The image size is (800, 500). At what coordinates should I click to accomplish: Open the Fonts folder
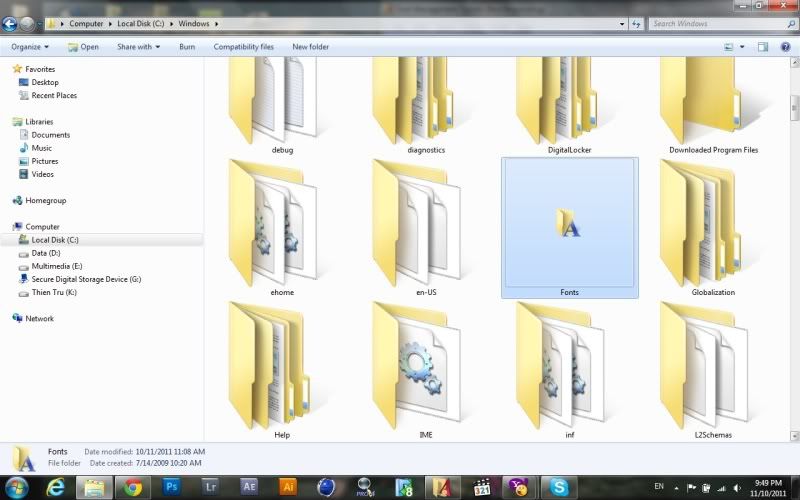point(569,225)
